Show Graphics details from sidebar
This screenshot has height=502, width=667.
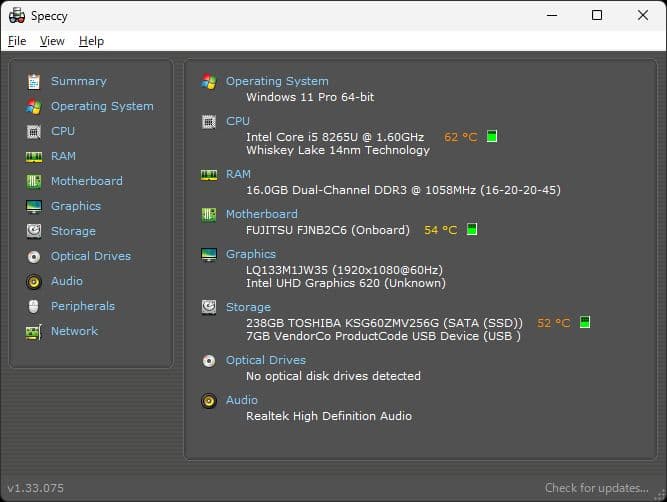click(76, 206)
